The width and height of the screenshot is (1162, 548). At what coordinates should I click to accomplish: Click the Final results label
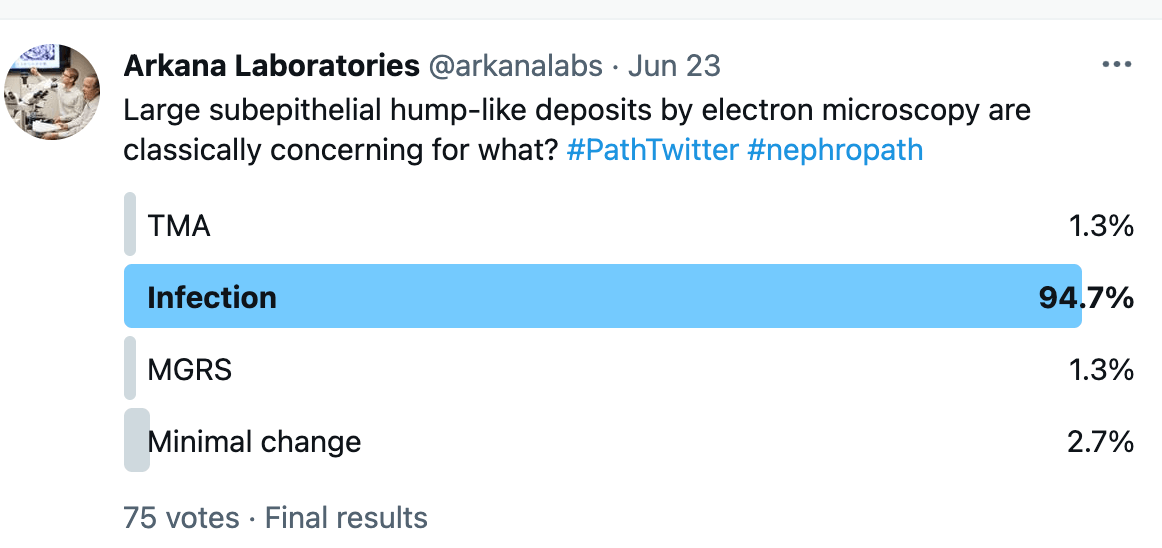(346, 517)
